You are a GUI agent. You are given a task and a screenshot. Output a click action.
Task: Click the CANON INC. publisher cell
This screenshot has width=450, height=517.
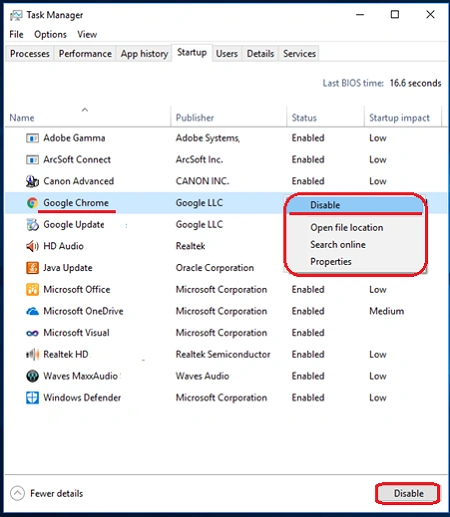click(x=202, y=181)
